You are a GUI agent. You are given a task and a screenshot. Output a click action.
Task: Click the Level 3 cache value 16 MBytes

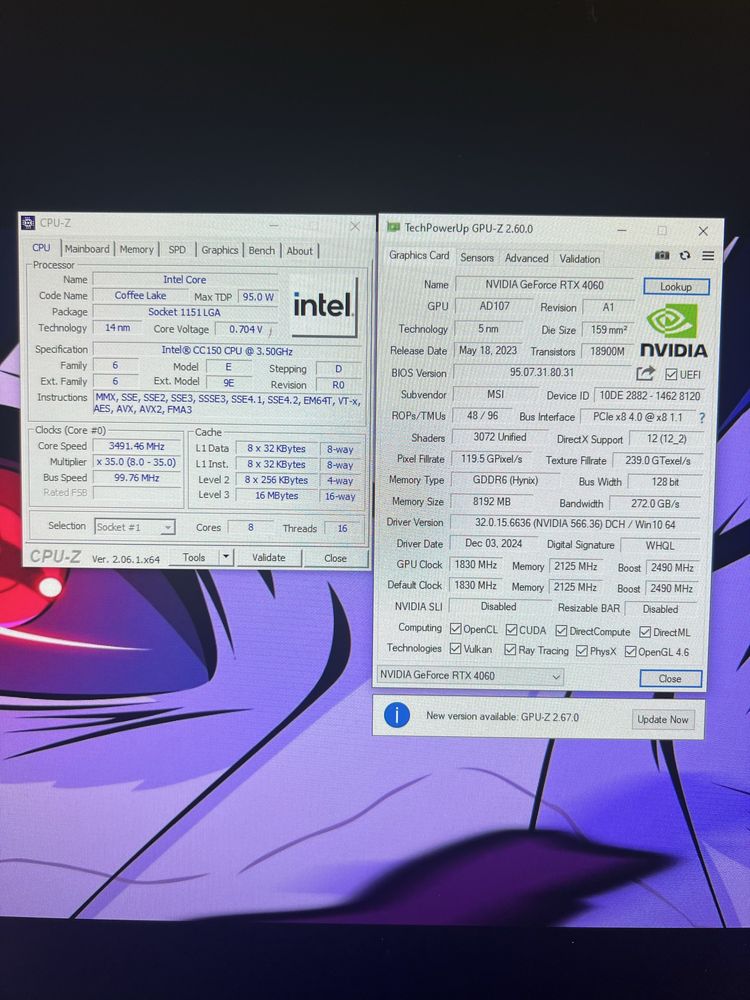(x=277, y=496)
